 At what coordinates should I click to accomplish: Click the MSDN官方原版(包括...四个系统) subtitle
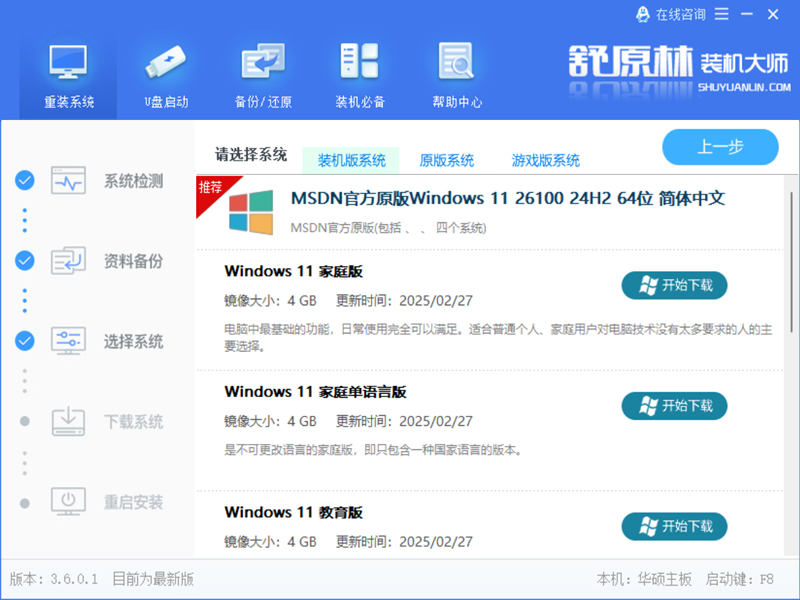click(388, 228)
